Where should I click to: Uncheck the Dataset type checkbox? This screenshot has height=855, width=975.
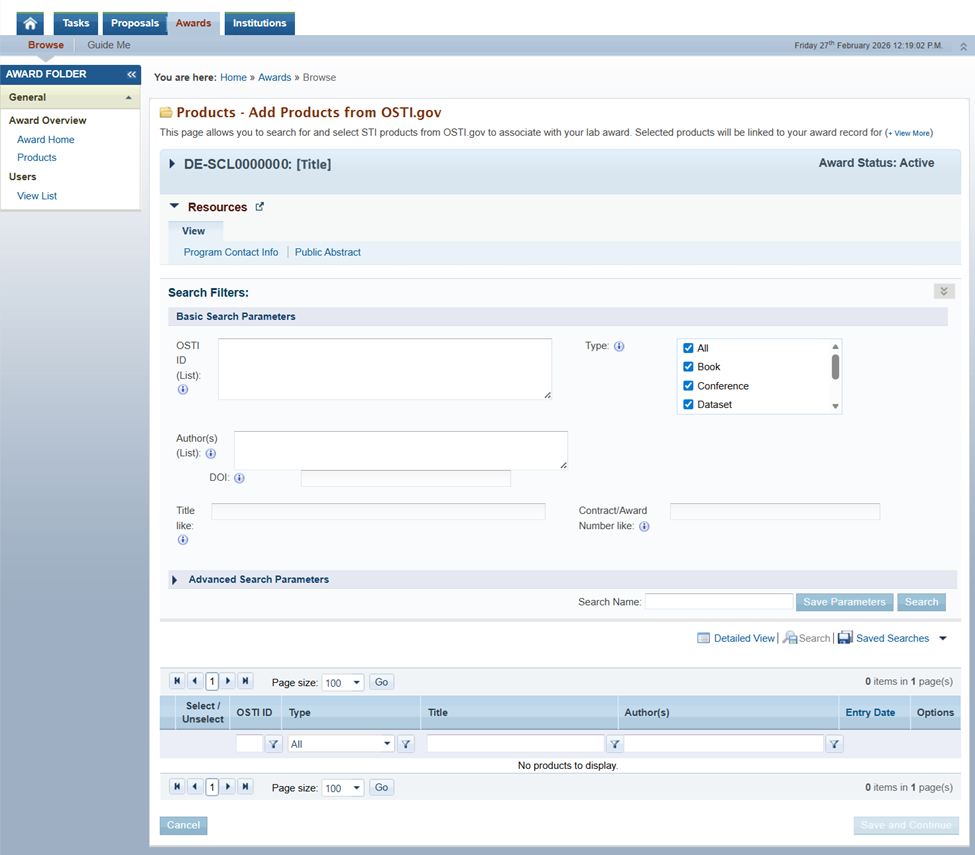coord(688,405)
